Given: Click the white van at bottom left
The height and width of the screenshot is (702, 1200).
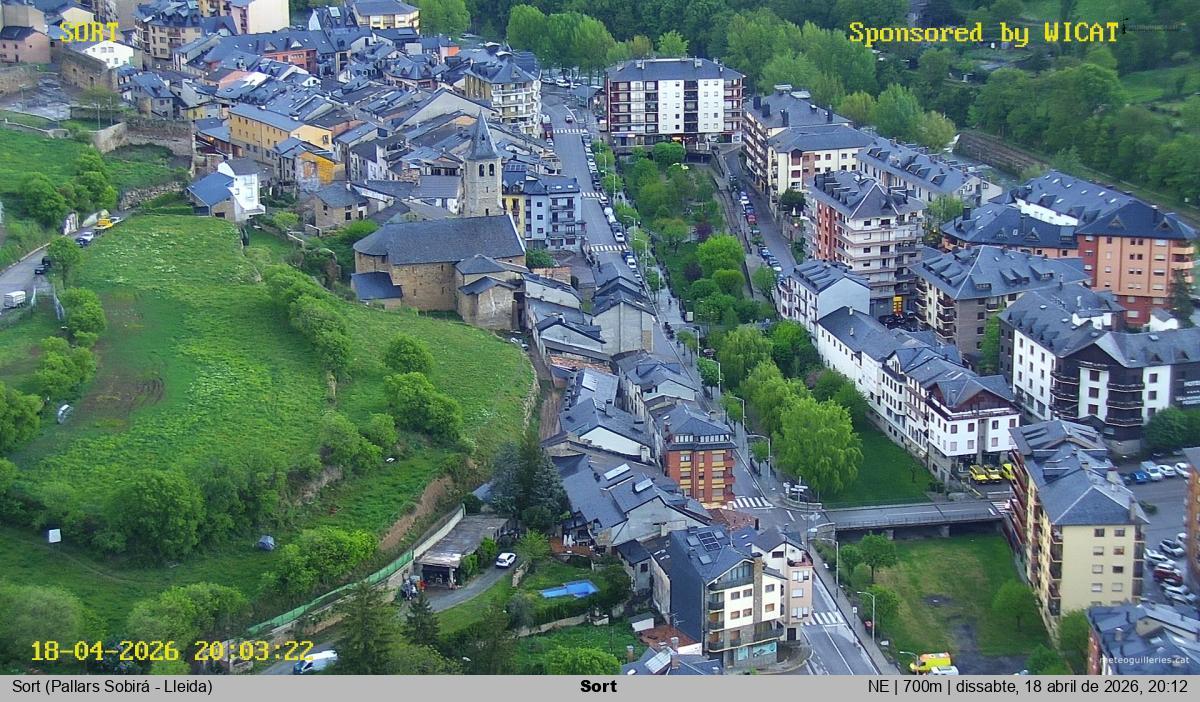Looking at the screenshot, I should coord(316,661).
